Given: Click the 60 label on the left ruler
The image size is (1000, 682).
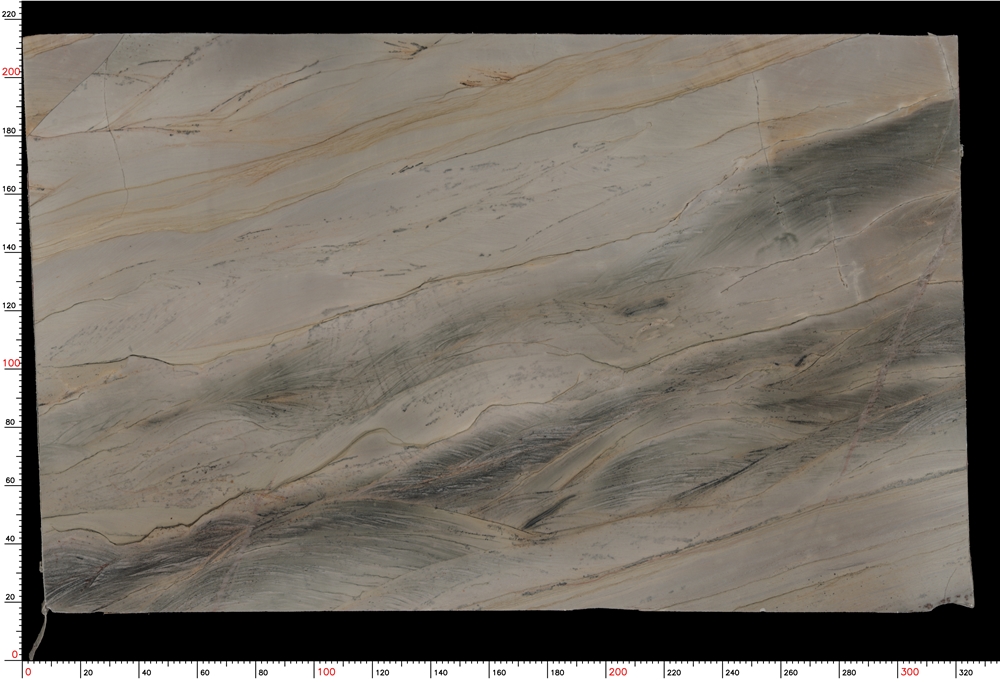Looking at the screenshot, I should tap(11, 481).
